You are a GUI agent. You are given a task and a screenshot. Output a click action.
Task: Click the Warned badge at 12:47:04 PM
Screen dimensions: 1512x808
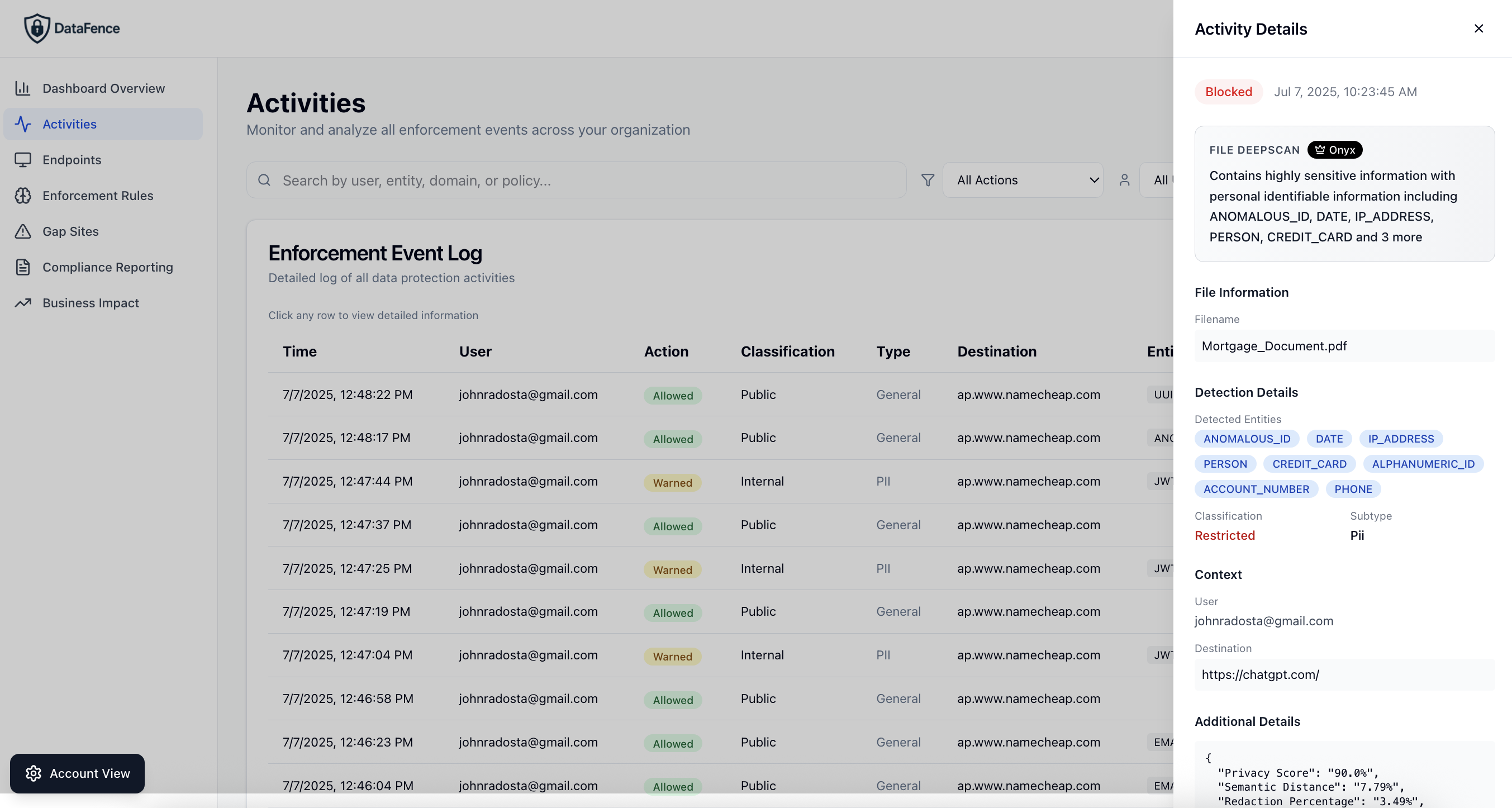click(x=672, y=656)
